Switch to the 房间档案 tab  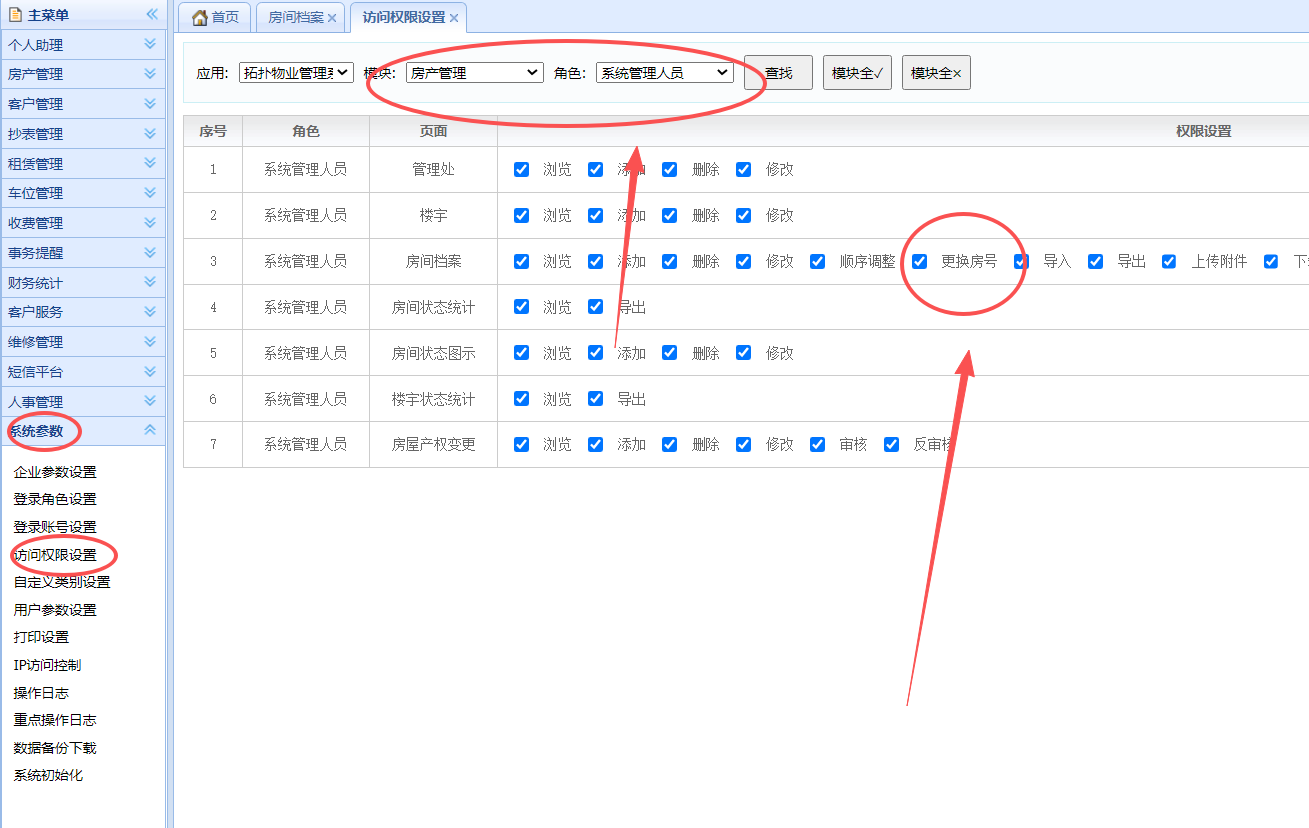pyautogui.click(x=301, y=18)
